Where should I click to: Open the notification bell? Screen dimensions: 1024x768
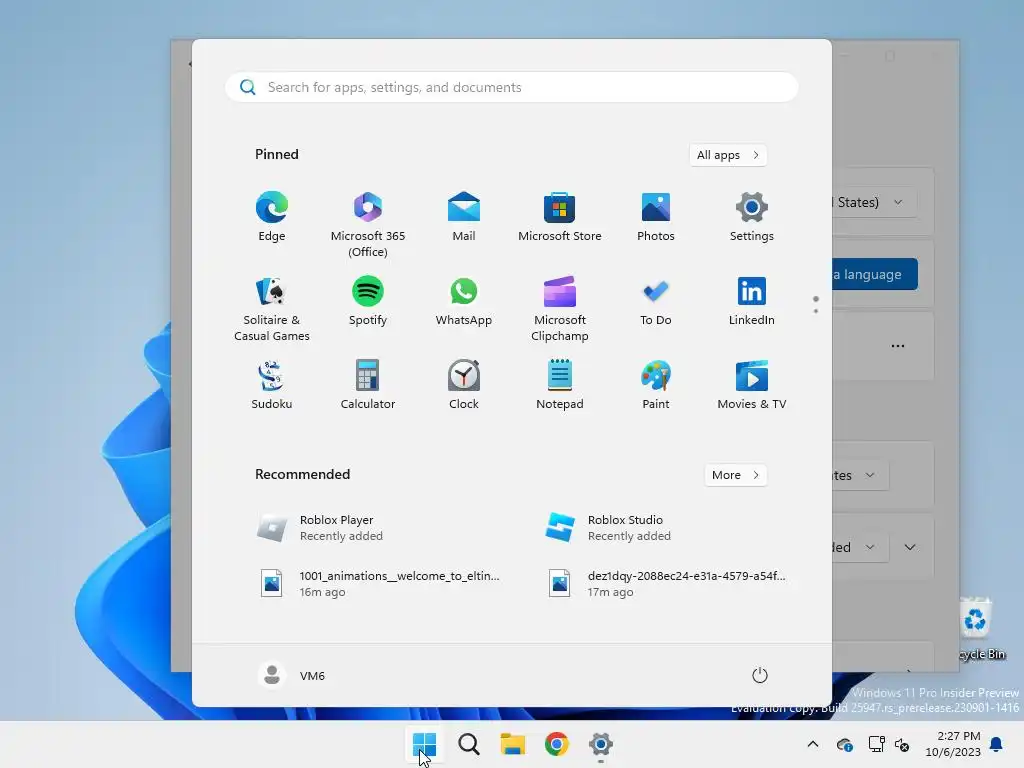997,744
